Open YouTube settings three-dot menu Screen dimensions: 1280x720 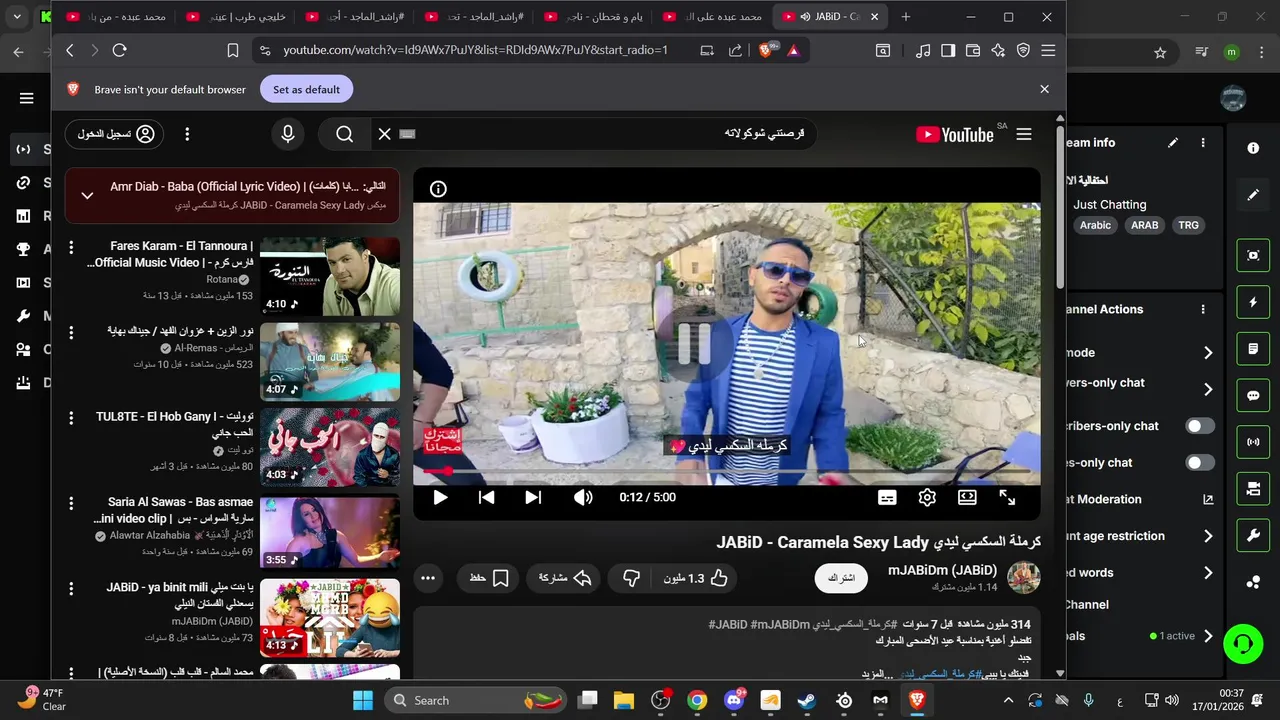[x=187, y=134]
